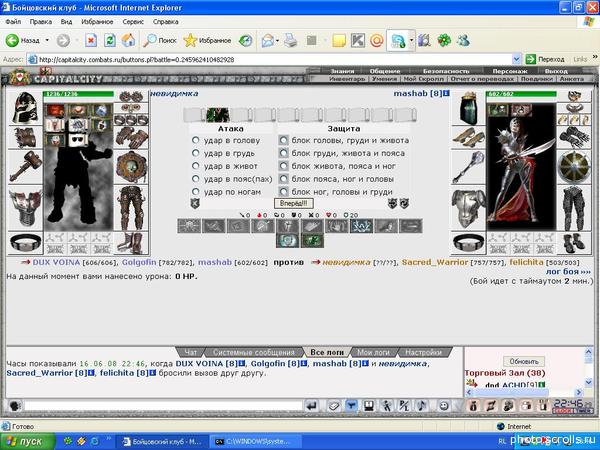Click невидимка's round skull shield item
Viewport: 600px width, 450px height.
tap(131, 166)
